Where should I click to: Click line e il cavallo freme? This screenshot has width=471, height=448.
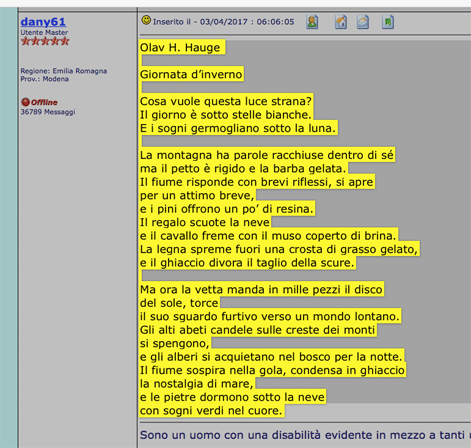(268, 236)
